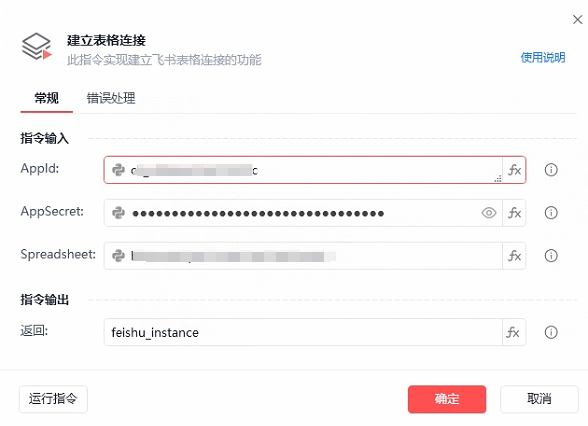The image size is (588, 426).
Task: Click the fx button in 返回 output field
Action: pyautogui.click(x=513, y=332)
